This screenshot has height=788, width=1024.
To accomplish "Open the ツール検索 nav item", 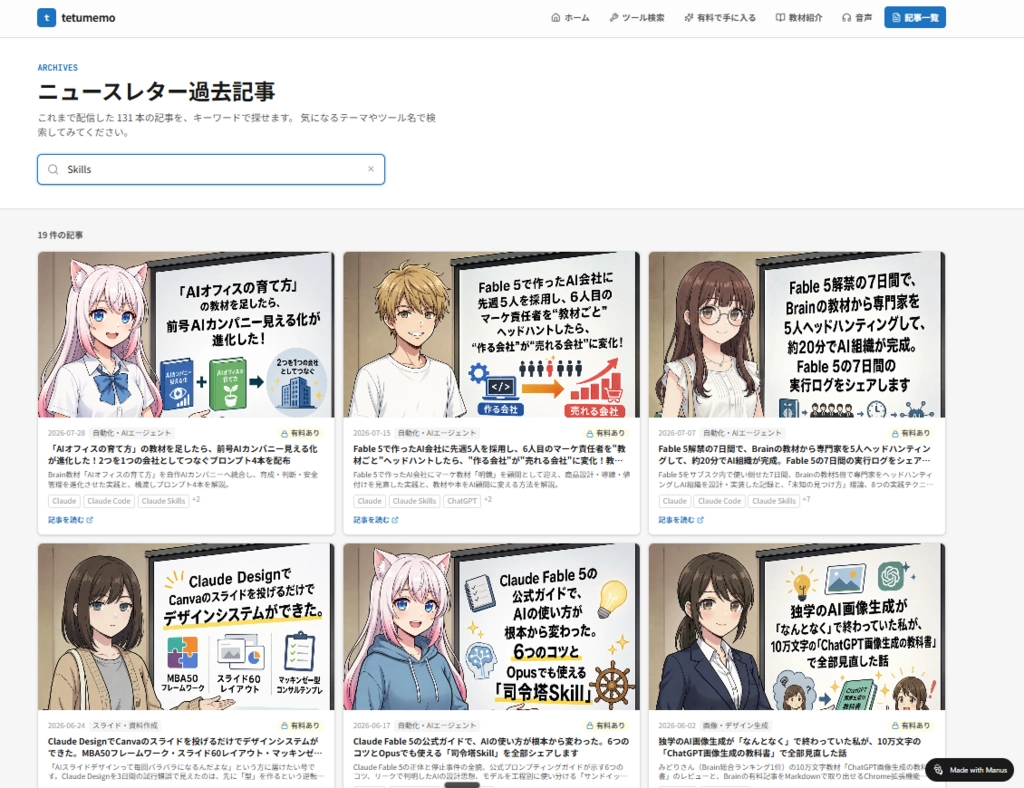I will [x=637, y=18].
